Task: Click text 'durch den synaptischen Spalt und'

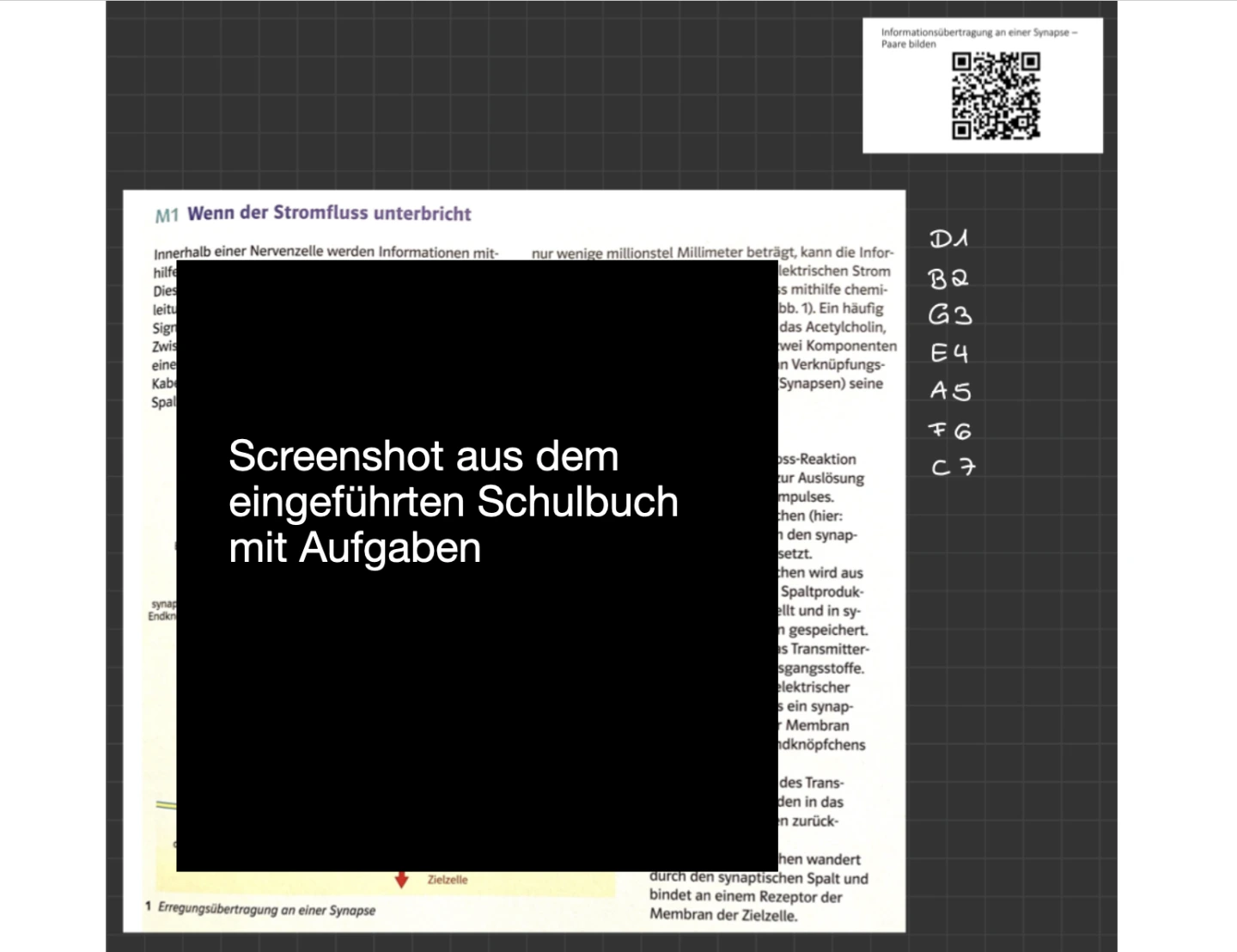Action: coord(759,877)
